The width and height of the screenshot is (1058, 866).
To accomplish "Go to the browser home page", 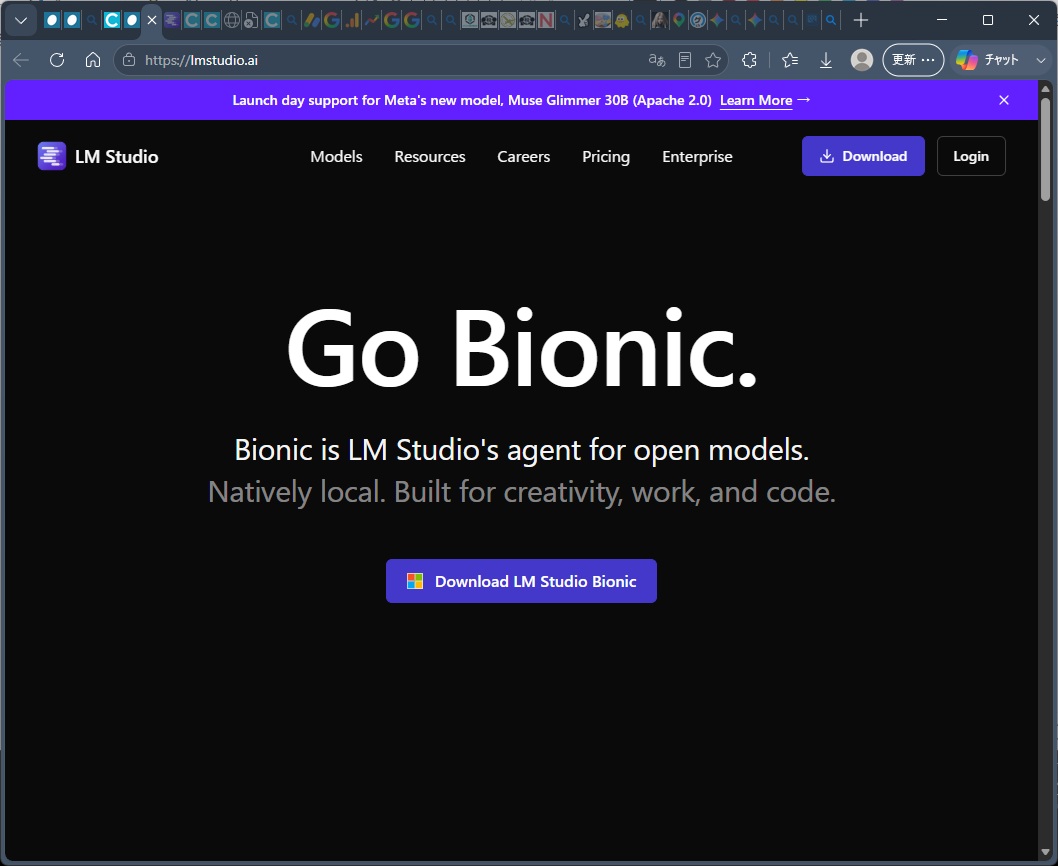I will click(93, 60).
